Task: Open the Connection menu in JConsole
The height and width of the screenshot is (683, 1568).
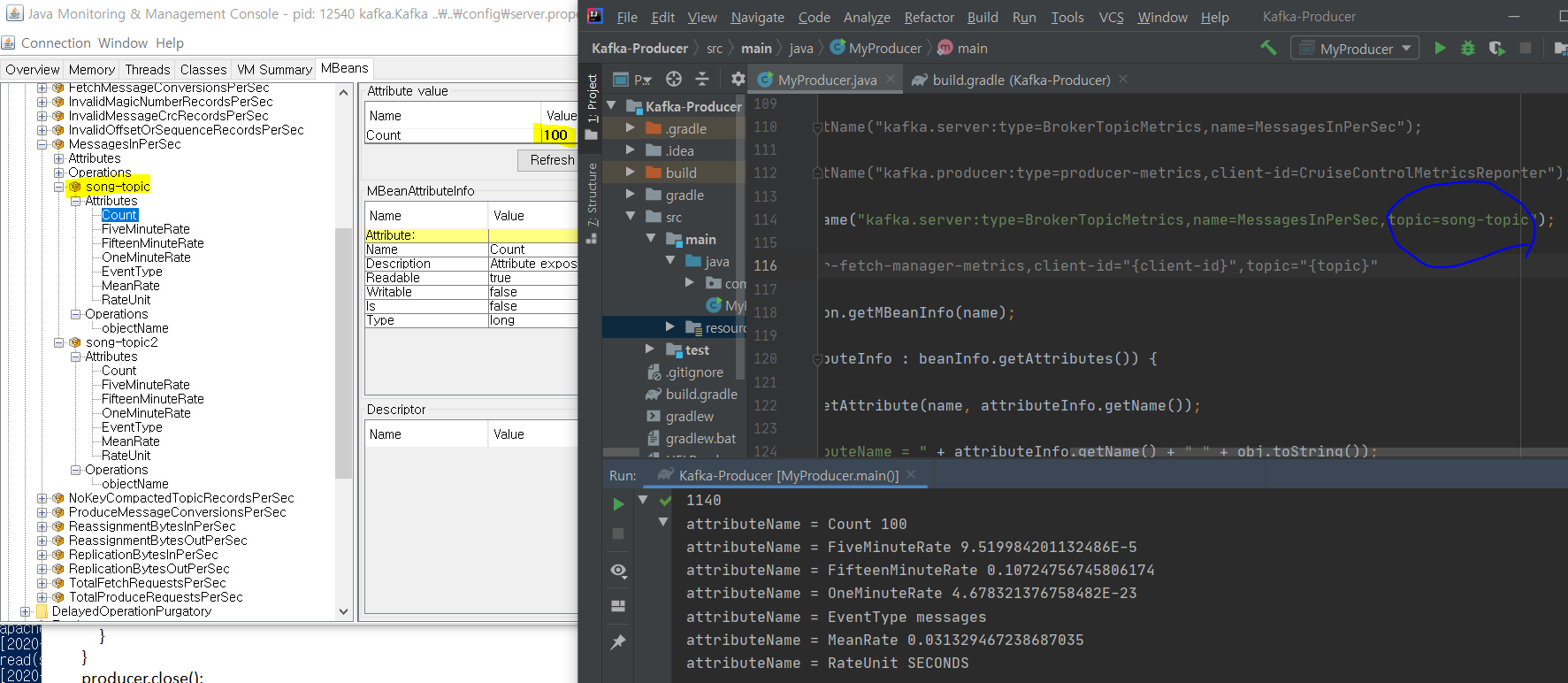Action: pyautogui.click(x=56, y=42)
